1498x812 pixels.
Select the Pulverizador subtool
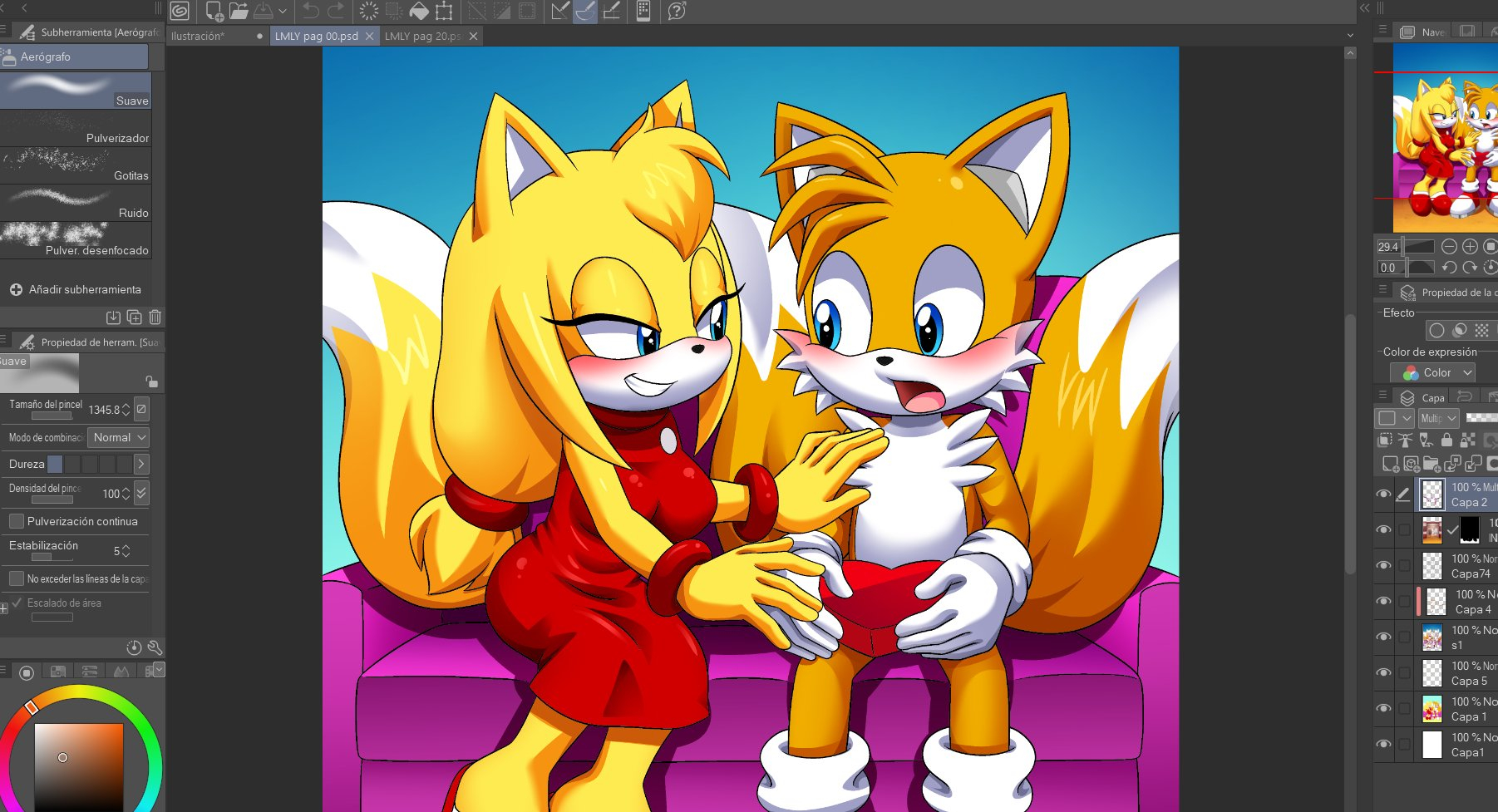(x=76, y=129)
